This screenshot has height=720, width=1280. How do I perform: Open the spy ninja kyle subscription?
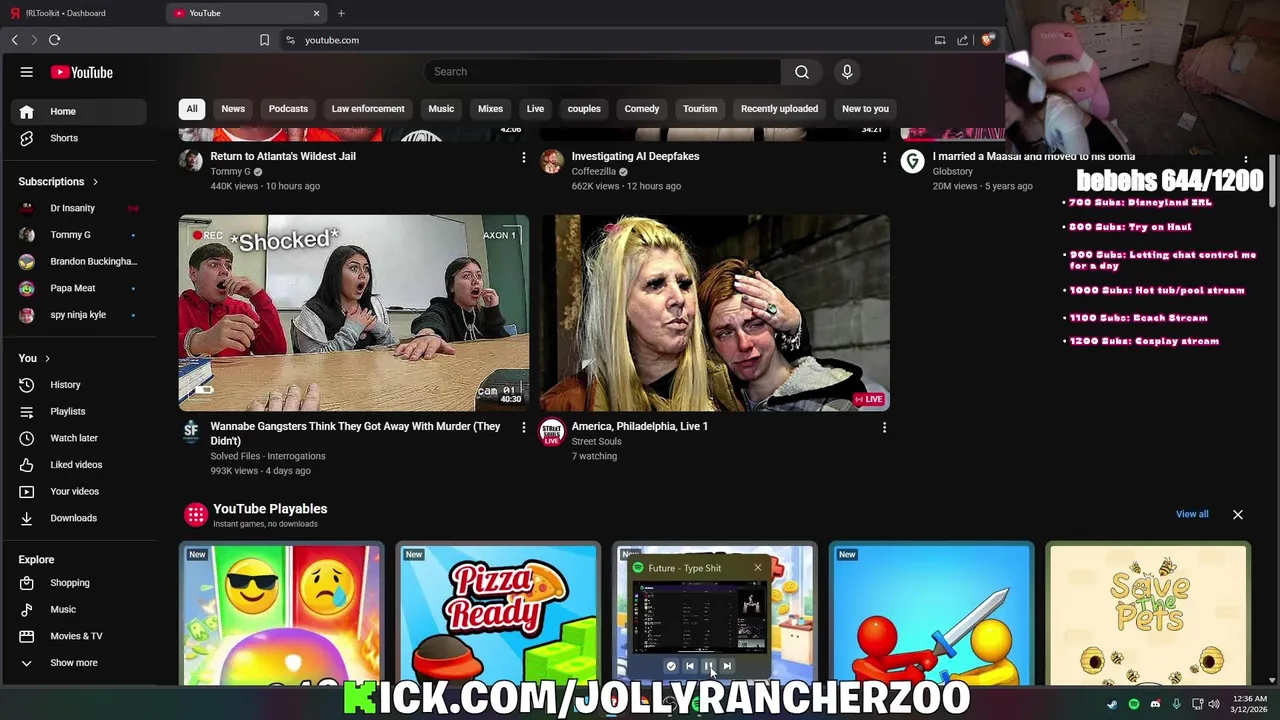click(x=80, y=315)
